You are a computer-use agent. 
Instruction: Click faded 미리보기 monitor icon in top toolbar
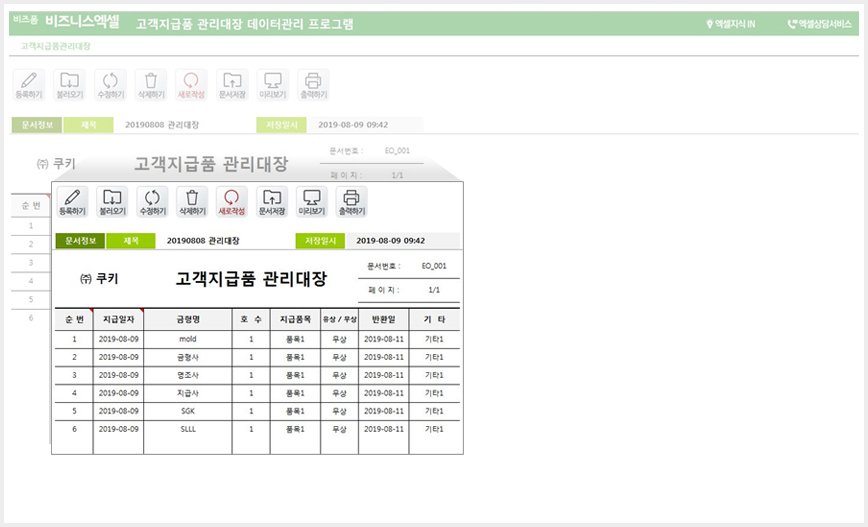click(273, 85)
